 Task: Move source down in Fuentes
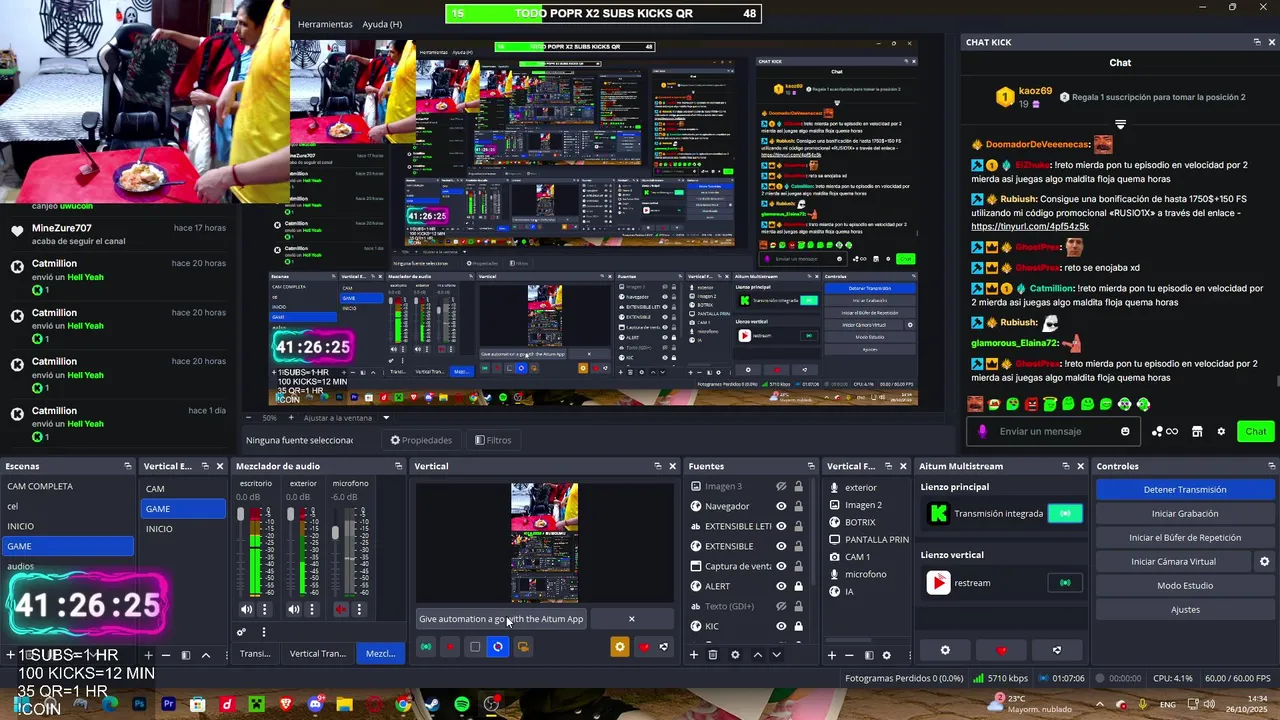click(776, 655)
